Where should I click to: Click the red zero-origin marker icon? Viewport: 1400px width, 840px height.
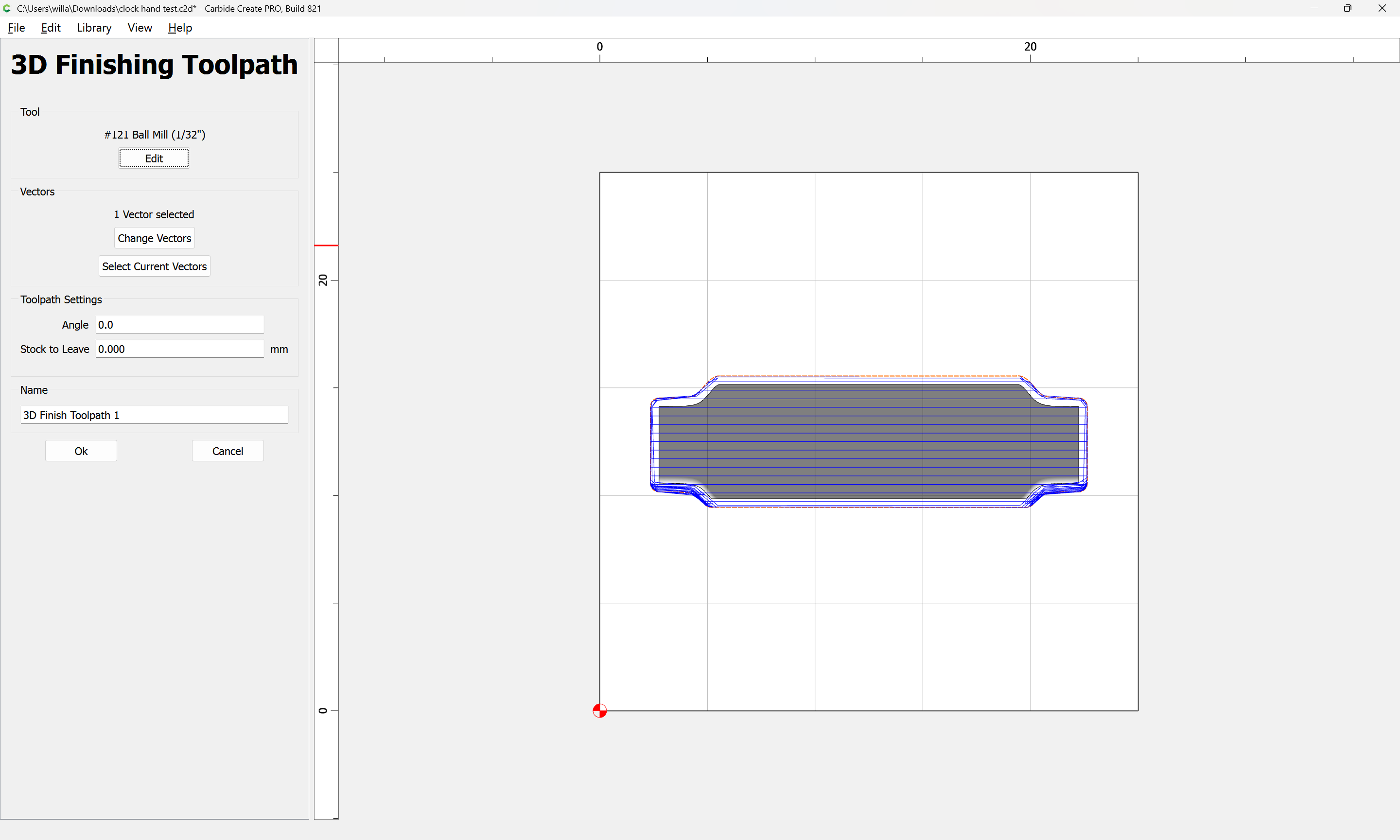coord(599,710)
